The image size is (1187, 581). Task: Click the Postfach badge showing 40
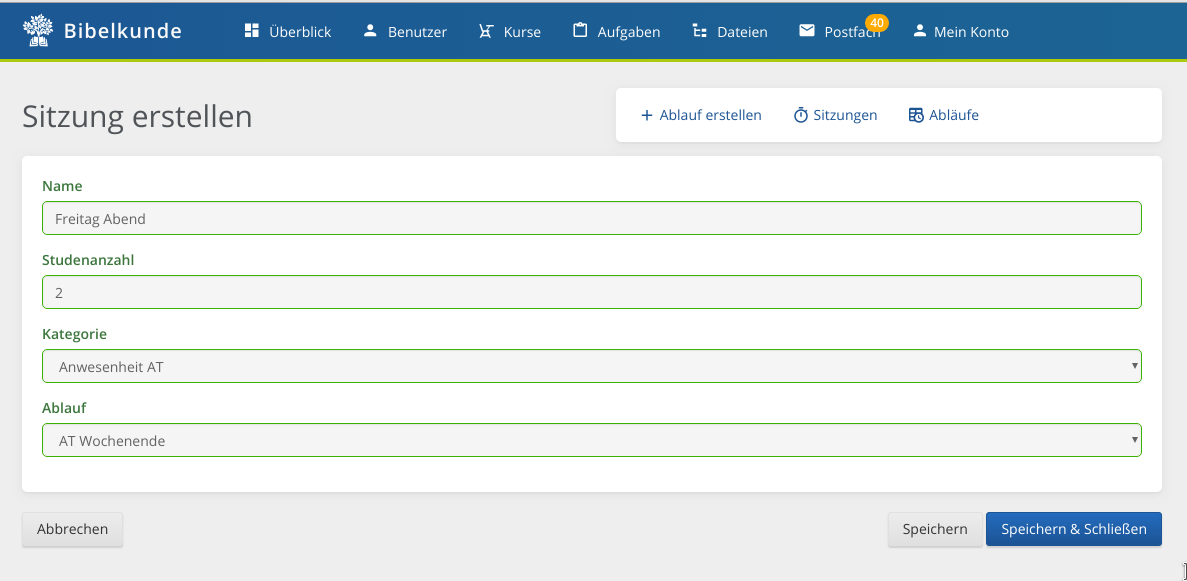click(x=877, y=23)
